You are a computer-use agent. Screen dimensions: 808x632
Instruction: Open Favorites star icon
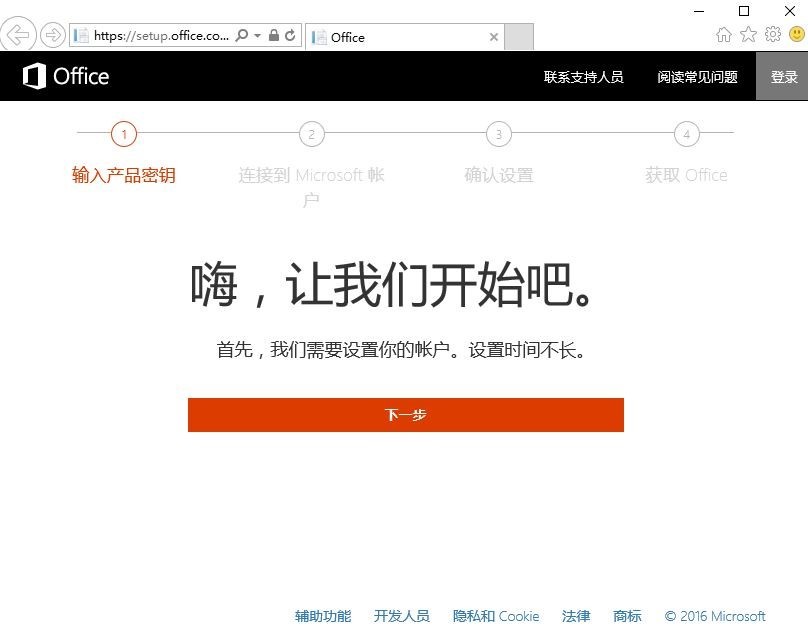pos(748,35)
